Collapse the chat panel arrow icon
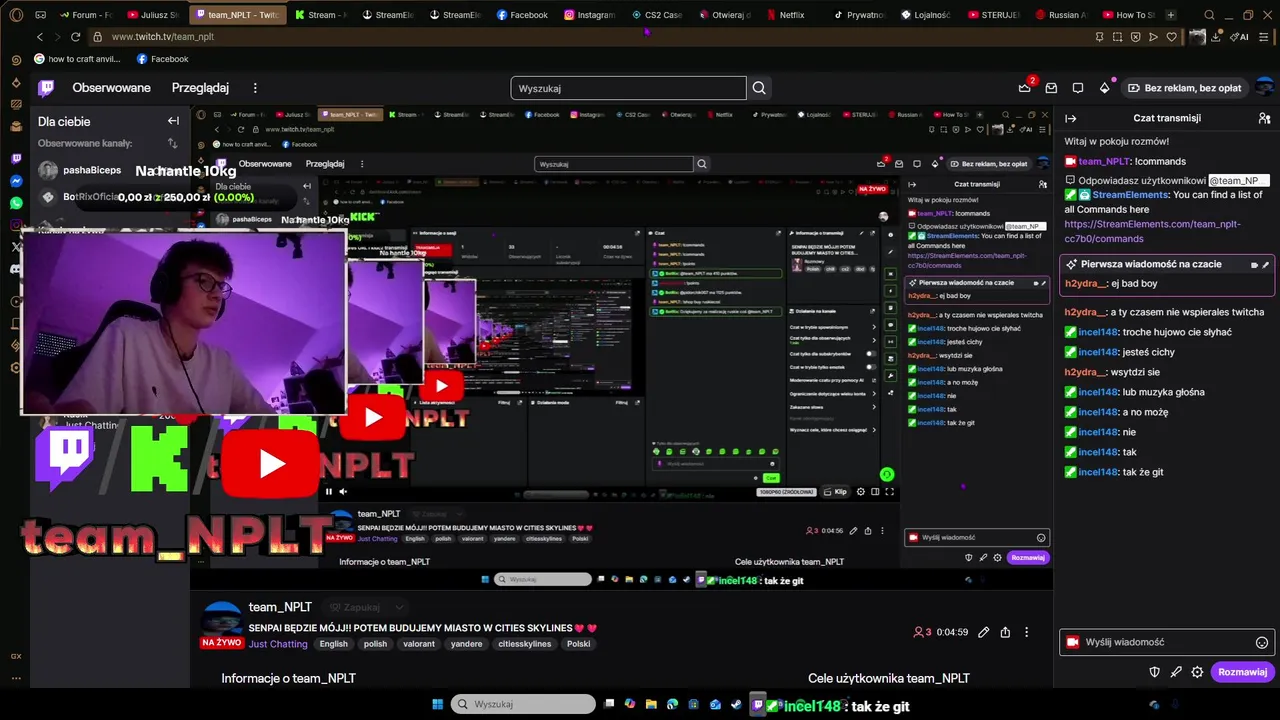 pos(1070,118)
